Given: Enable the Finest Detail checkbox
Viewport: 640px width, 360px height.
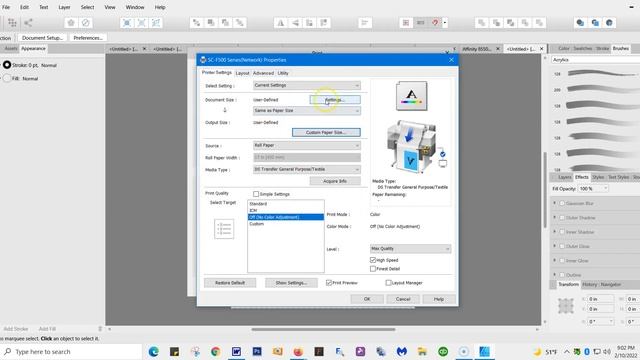Looking at the screenshot, I should point(373,269).
